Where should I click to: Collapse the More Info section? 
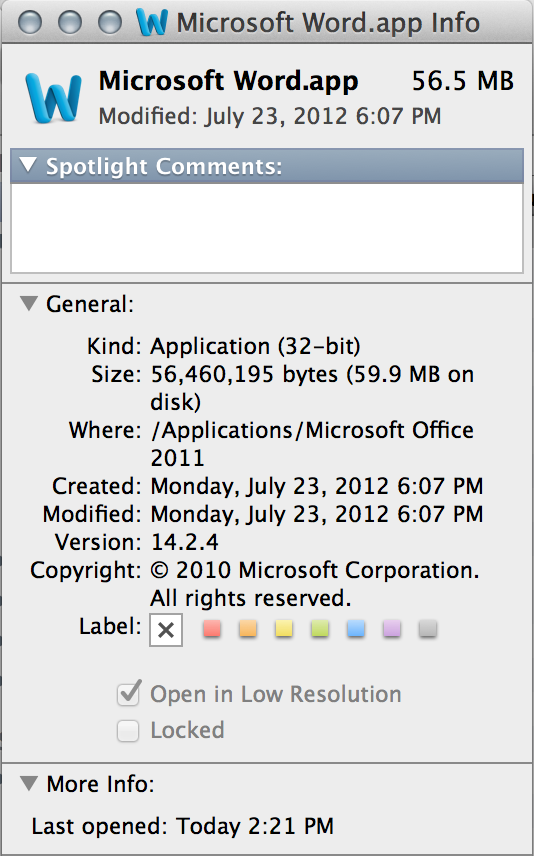point(29,783)
